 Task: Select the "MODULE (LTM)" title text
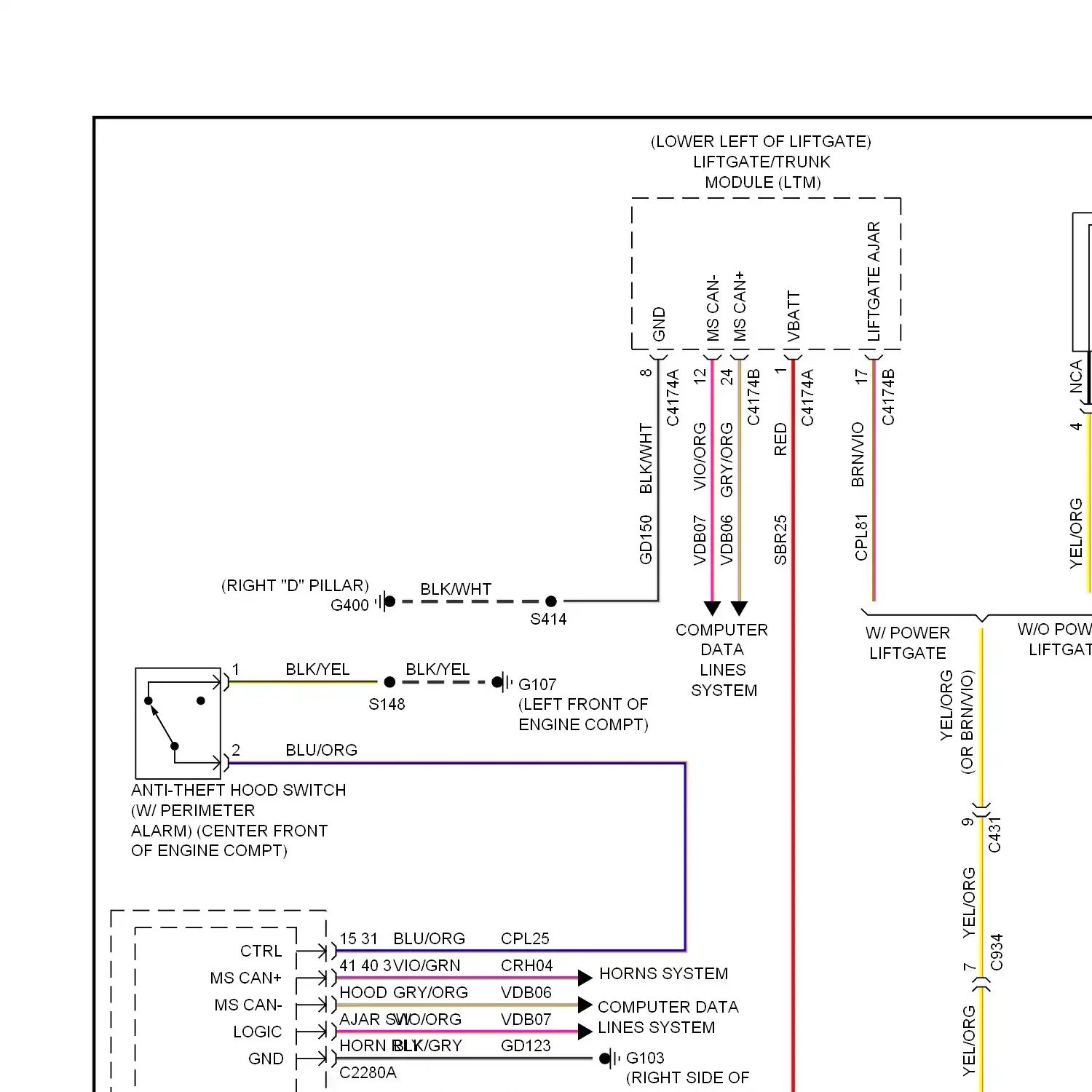pyautogui.click(x=763, y=182)
